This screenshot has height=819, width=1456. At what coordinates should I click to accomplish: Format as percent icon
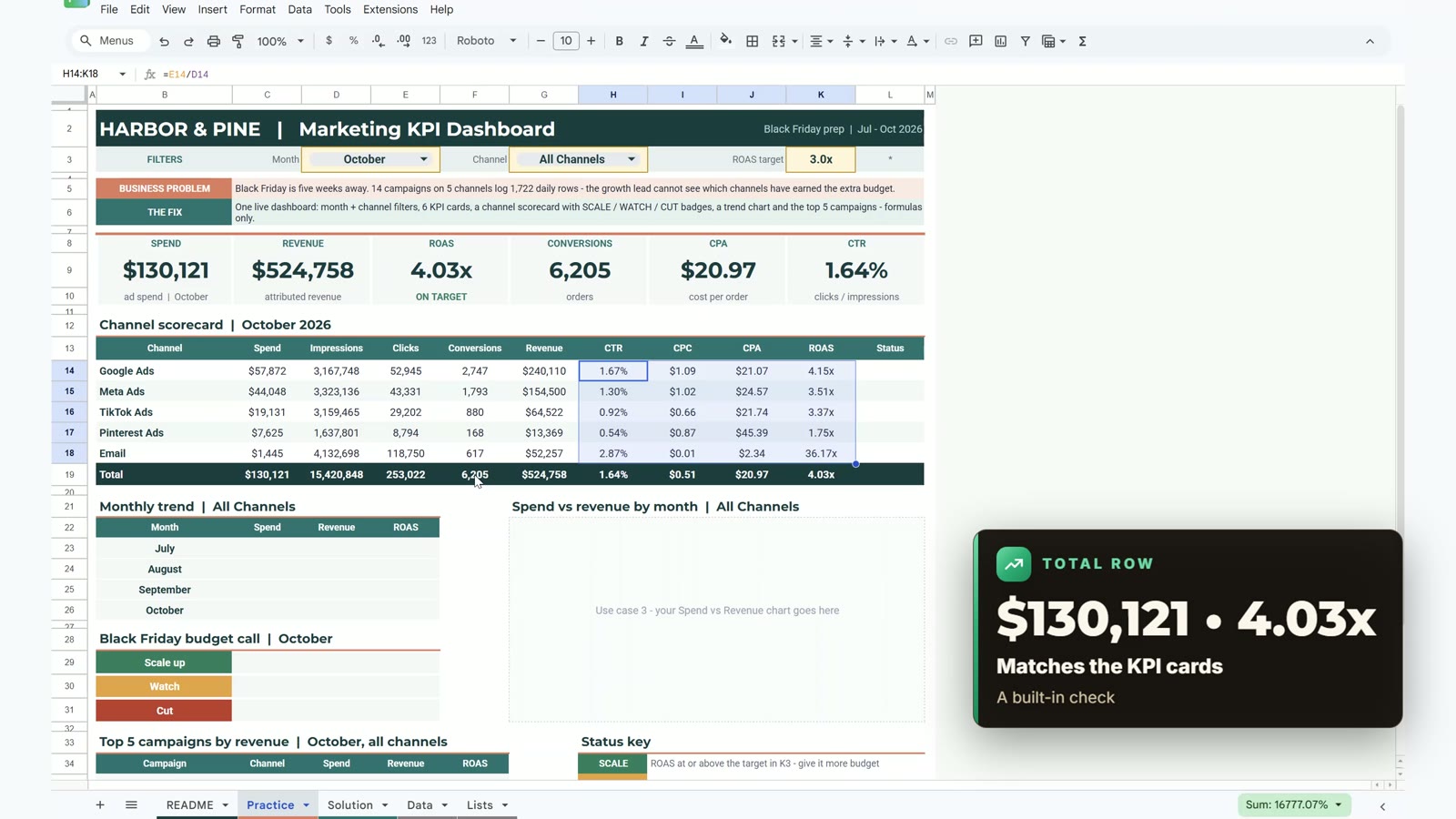coord(354,41)
